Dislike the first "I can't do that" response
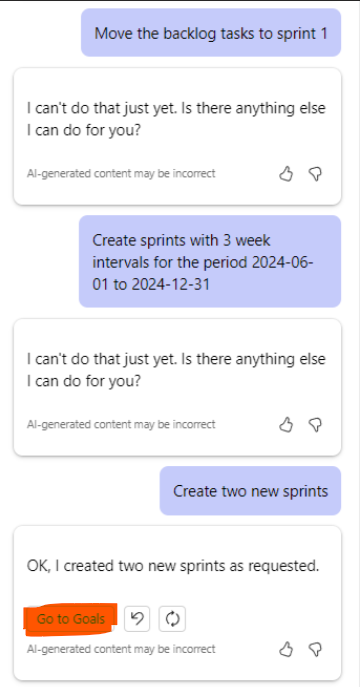360x687 pixels. (315, 174)
